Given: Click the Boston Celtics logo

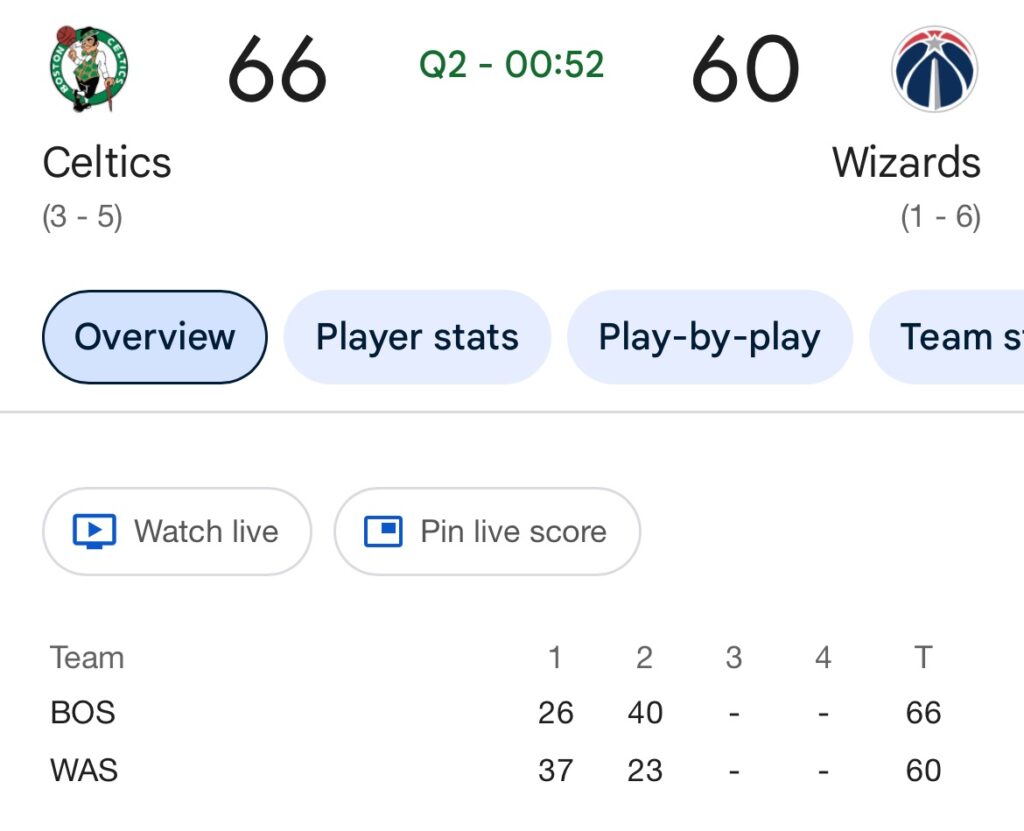Looking at the screenshot, I should (x=88, y=69).
